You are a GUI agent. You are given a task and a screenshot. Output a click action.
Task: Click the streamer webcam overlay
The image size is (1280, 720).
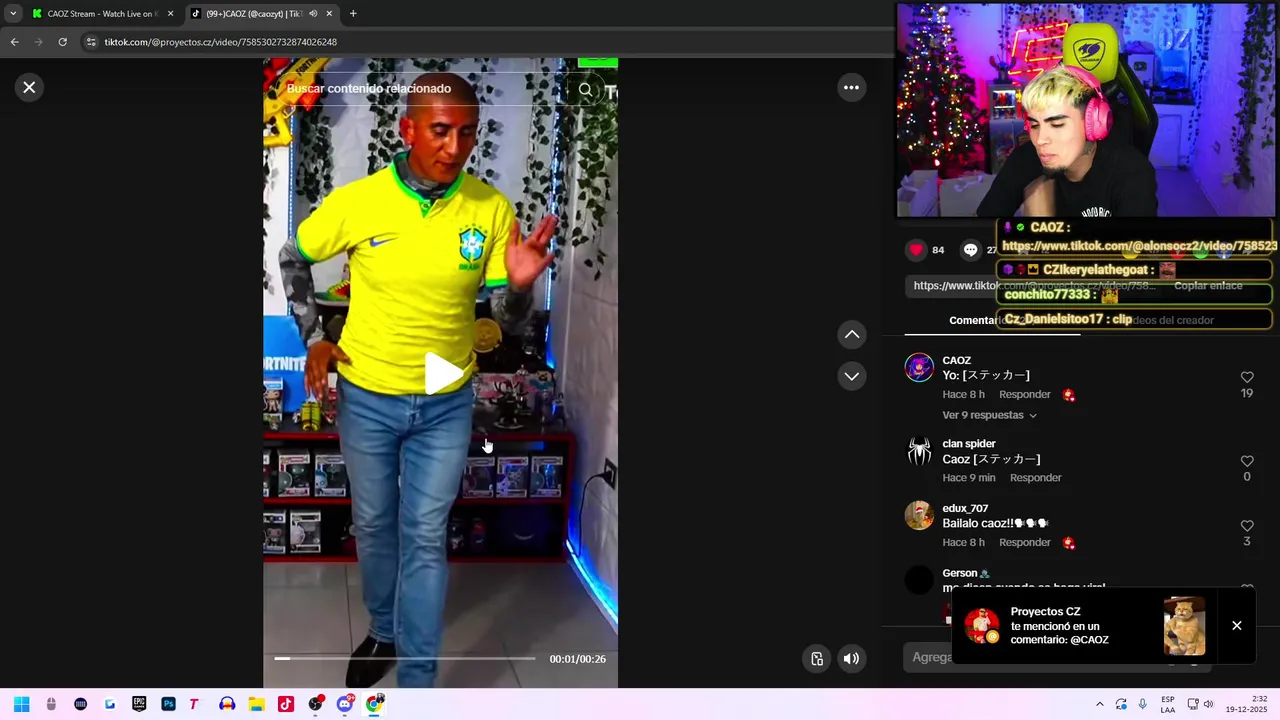tap(1086, 110)
